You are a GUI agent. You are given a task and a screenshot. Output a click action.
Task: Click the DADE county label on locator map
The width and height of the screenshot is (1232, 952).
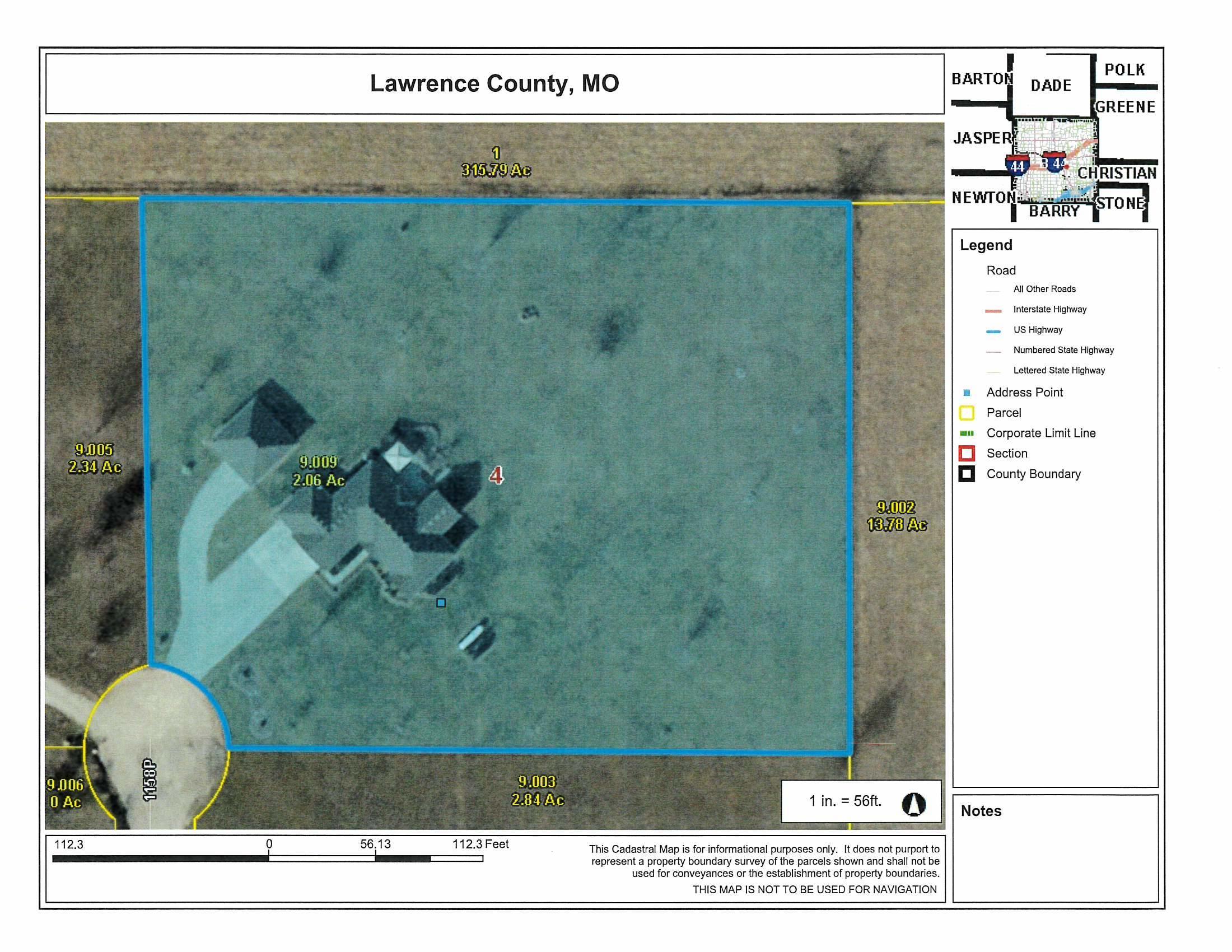[x=1051, y=85]
